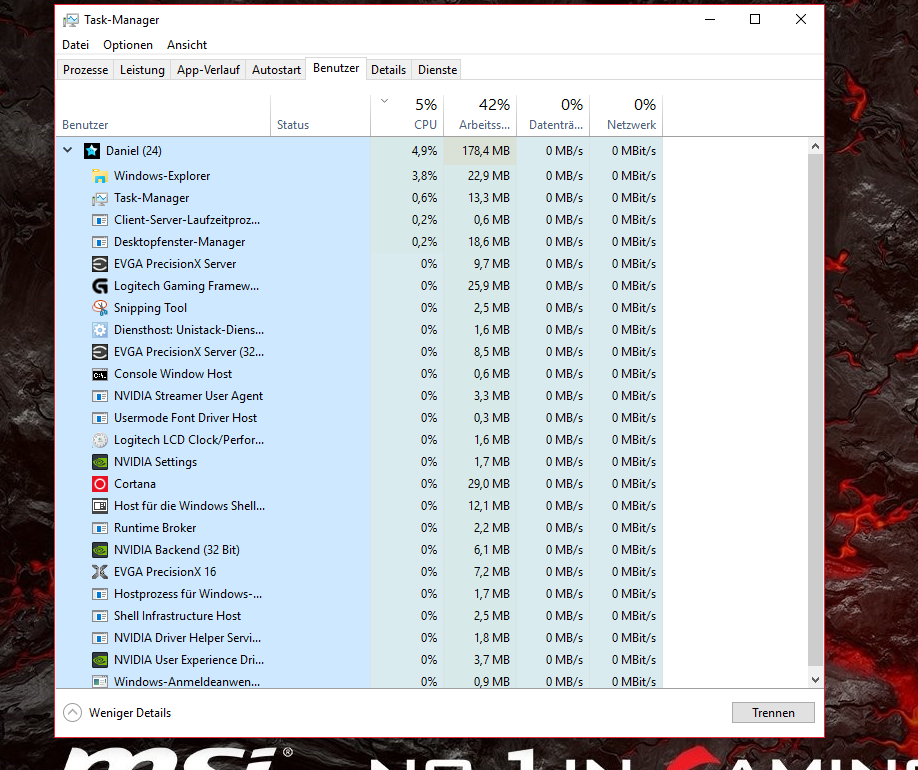Click the scrollbar up arrow
This screenshot has width=918, height=770.
(x=816, y=146)
